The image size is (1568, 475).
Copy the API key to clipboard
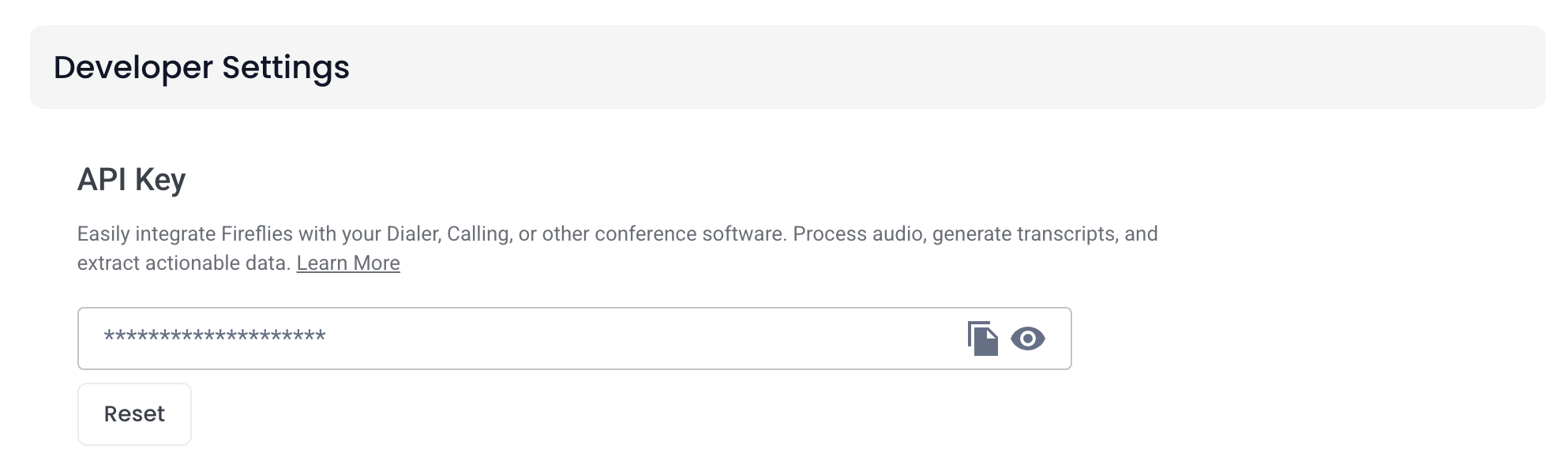click(983, 338)
